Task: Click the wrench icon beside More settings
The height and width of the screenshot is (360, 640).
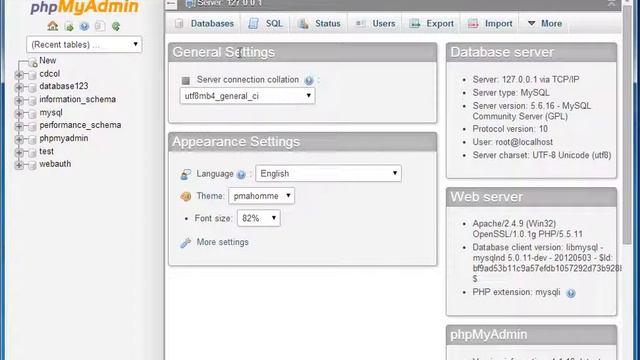Action: click(185, 243)
